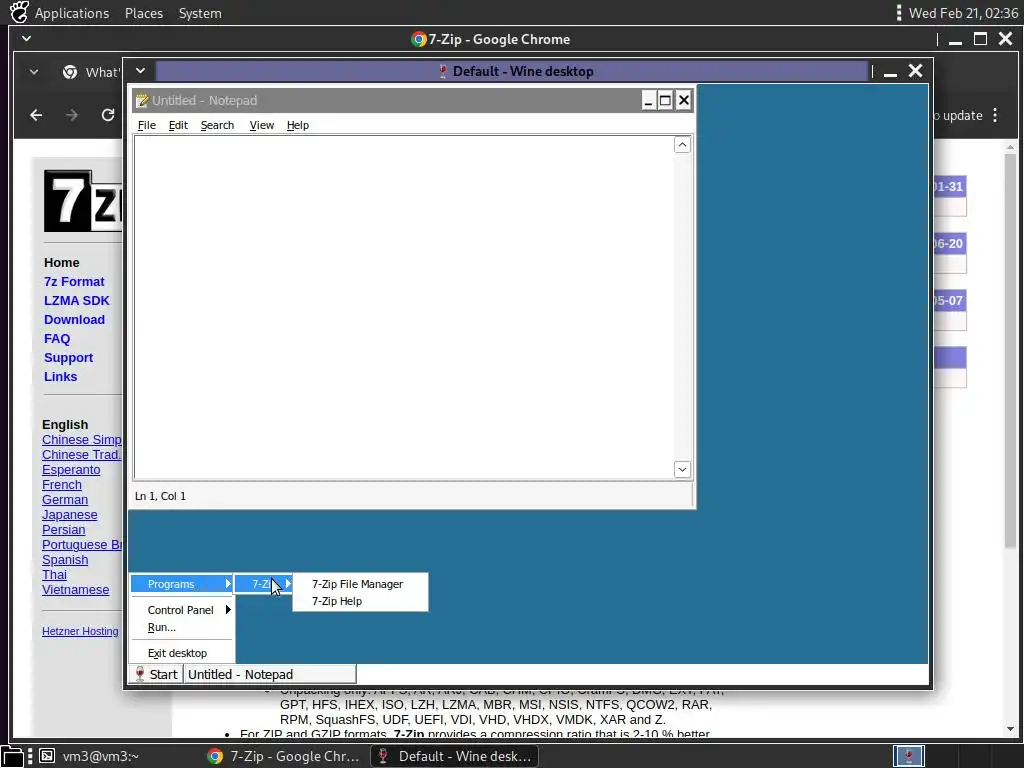Click Chrome forward arrow
The width and height of the screenshot is (1024, 768).
pos(72,115)
